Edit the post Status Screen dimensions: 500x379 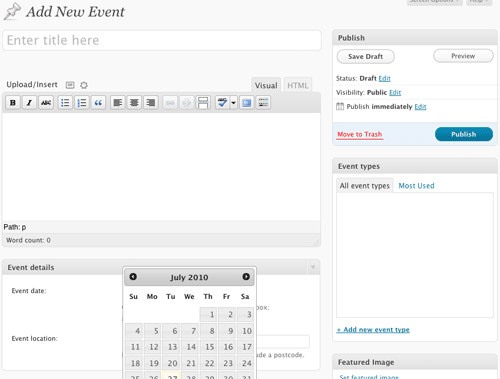[x=384, y=78]
